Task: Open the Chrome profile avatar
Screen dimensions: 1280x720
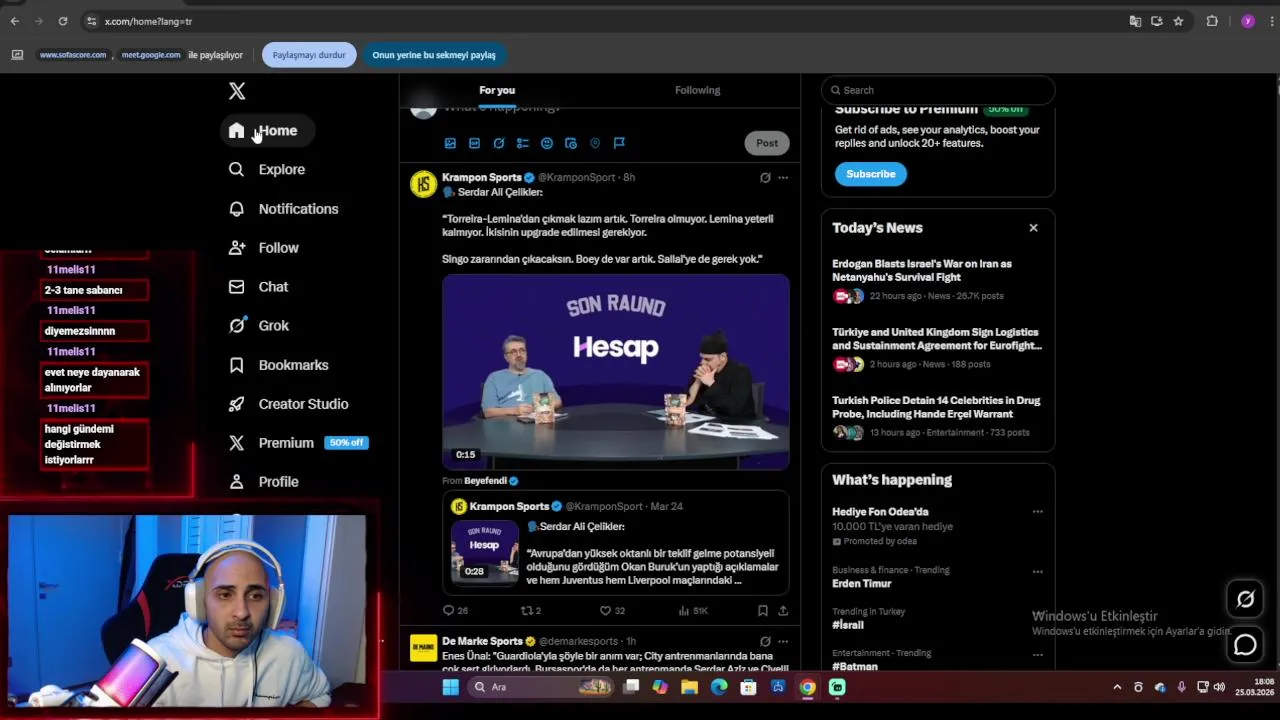Action: [1247, 21]
